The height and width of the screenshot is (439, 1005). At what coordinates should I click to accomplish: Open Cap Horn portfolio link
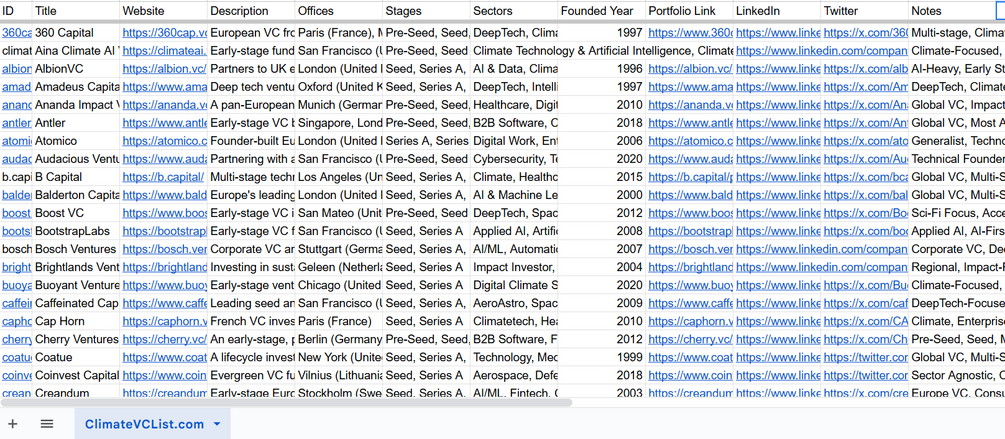(690, 321)
